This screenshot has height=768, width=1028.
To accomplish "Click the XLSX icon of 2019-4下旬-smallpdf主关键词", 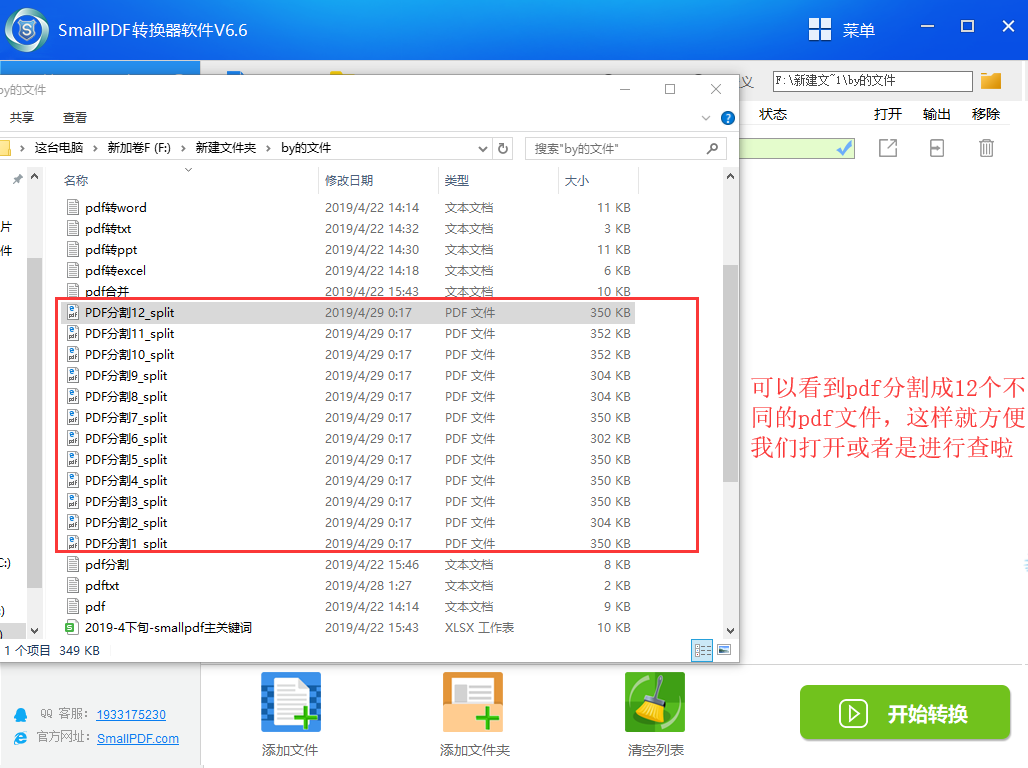I will (71, 628).
